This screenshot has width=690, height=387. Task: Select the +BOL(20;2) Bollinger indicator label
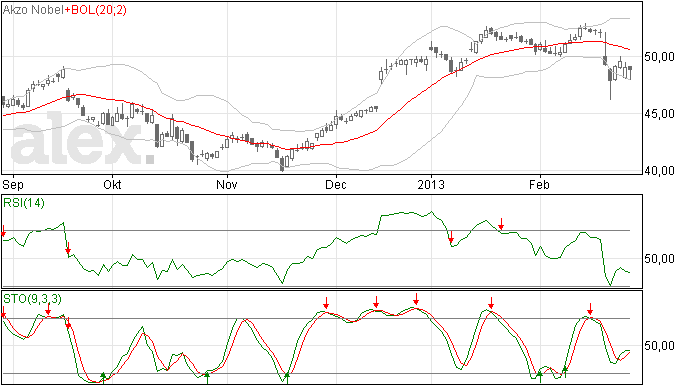tap(95, 10)
